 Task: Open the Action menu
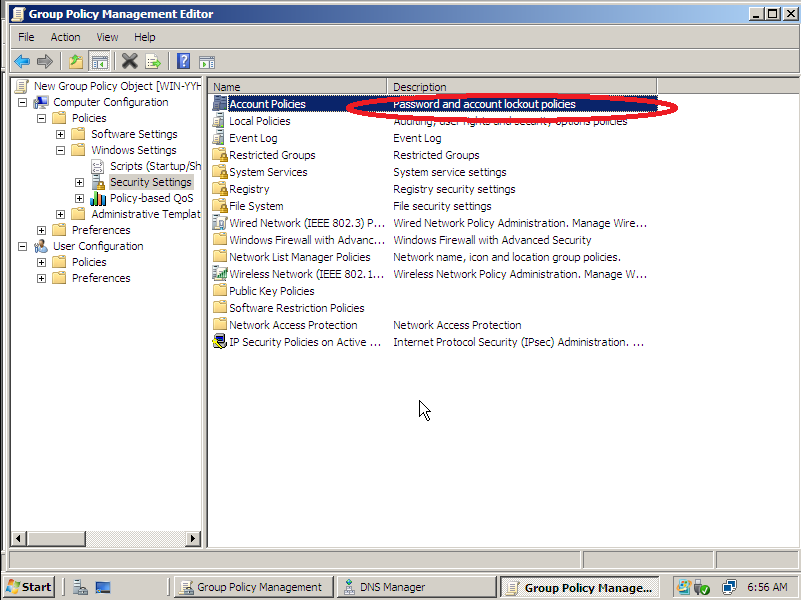coord(65,36)
